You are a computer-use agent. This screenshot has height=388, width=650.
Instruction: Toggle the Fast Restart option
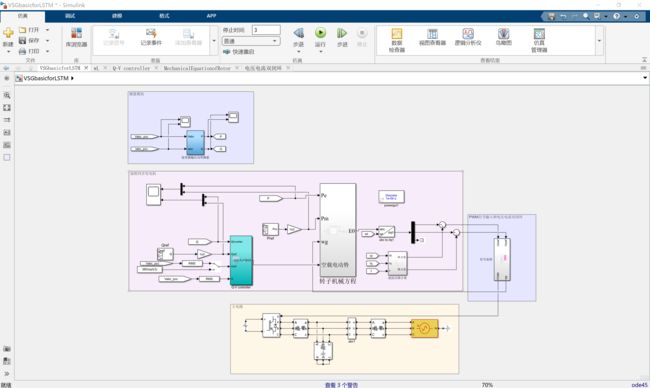click(239, 52)
